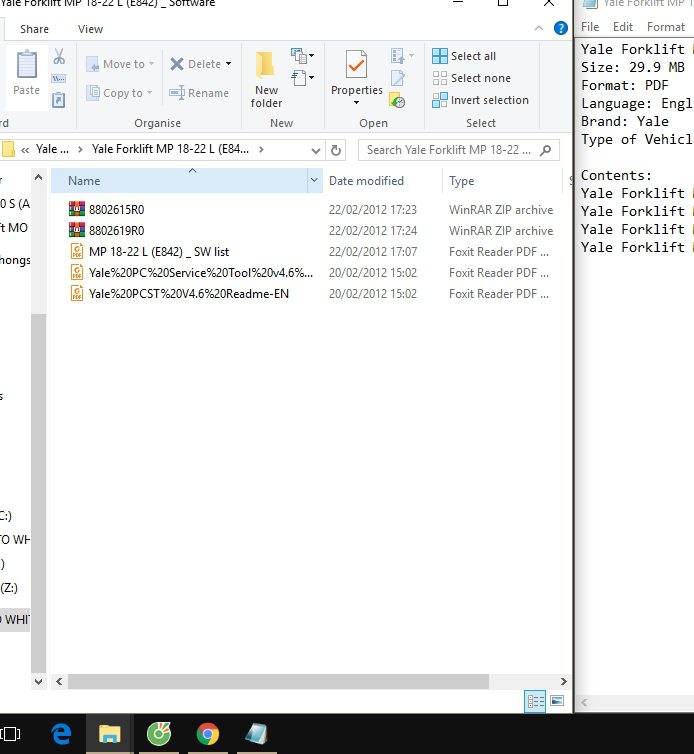Switch to Details view layout
Screen dimensions: 694x754
point(535,702)
